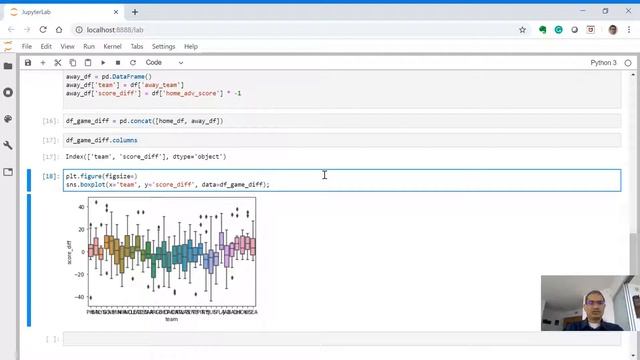Run the selected cell with play icon
640x360 pixels.
(103, 63)
